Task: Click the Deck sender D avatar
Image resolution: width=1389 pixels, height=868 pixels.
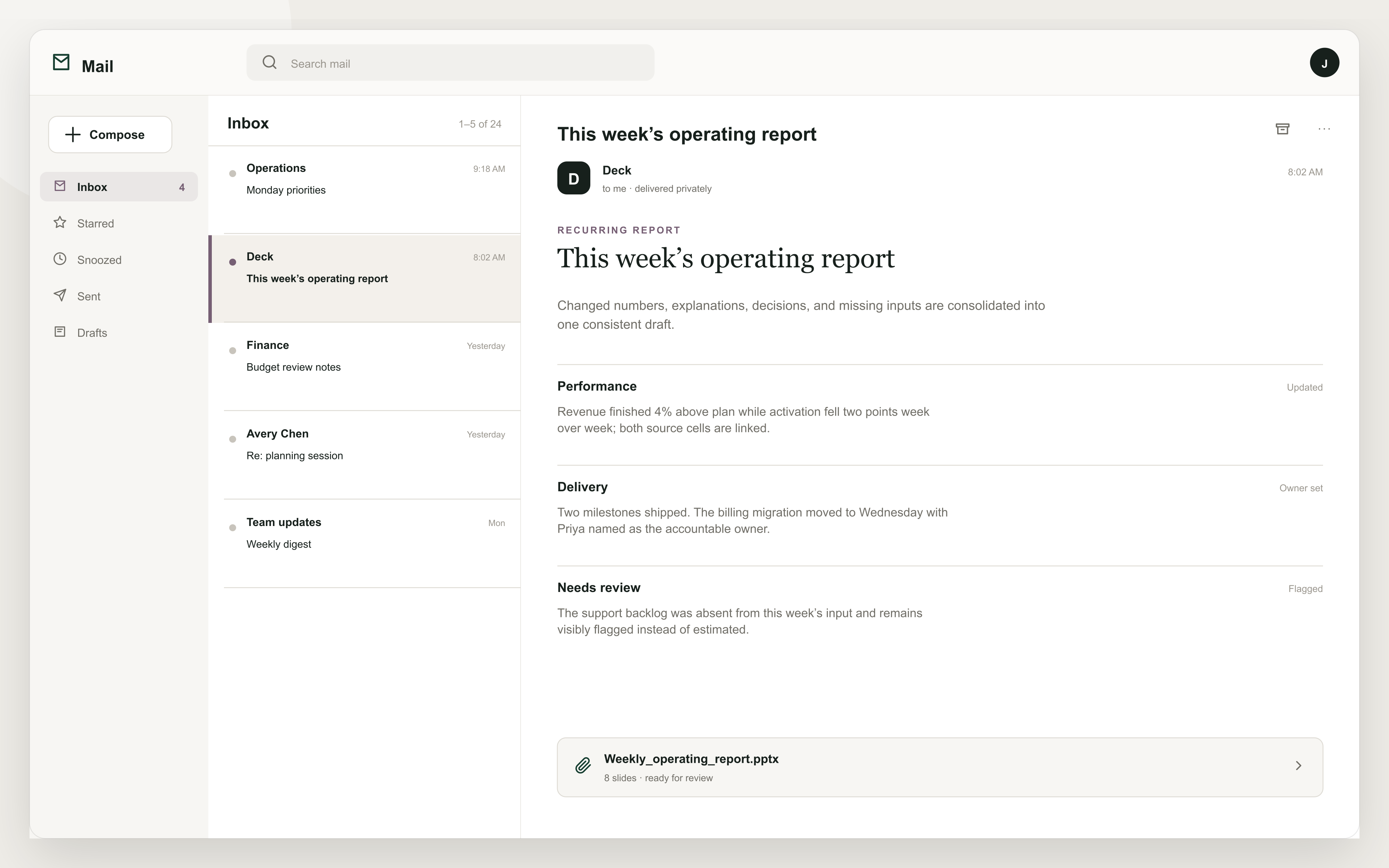Action: [x=573, y=178]
